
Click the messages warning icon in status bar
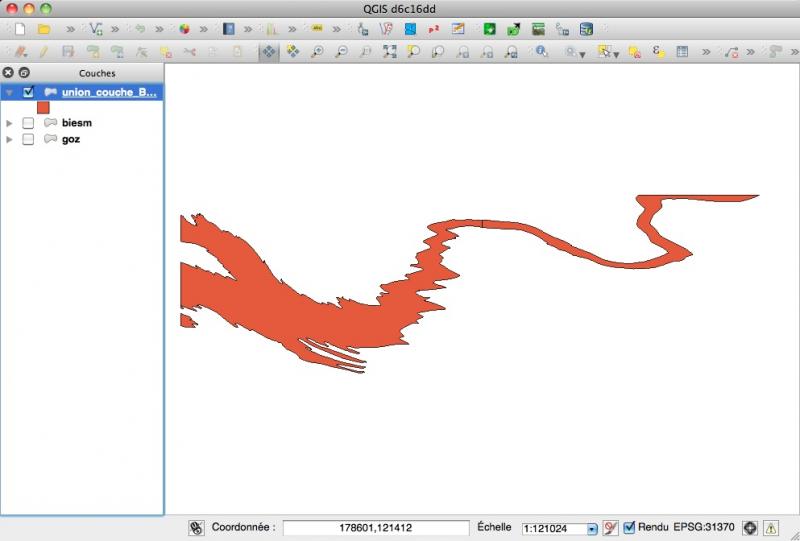pyautogui.click(x=770, y=527)
